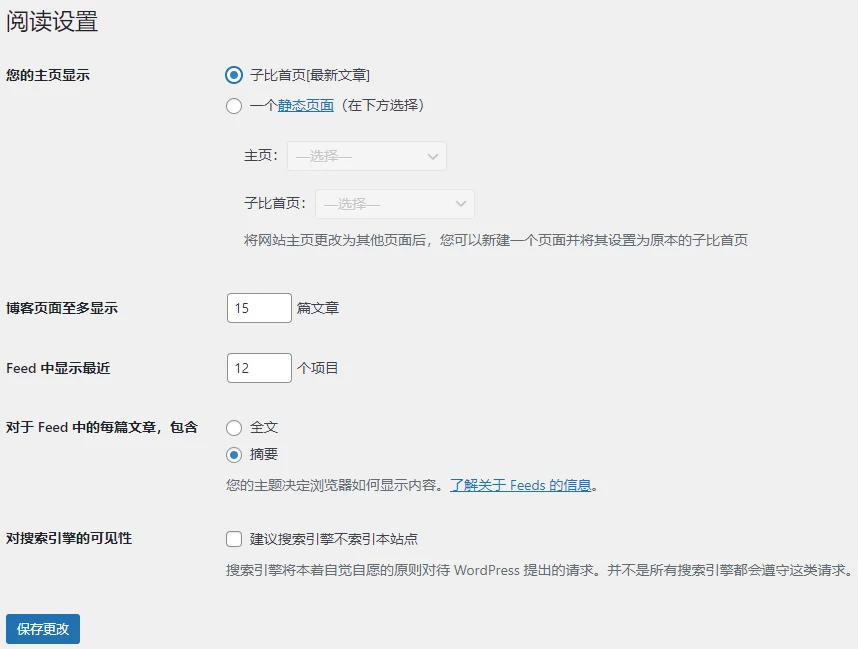
Task: Focus the Feed 中显示最近 items field
Action: pyautogui.click(x=259, y=368)
